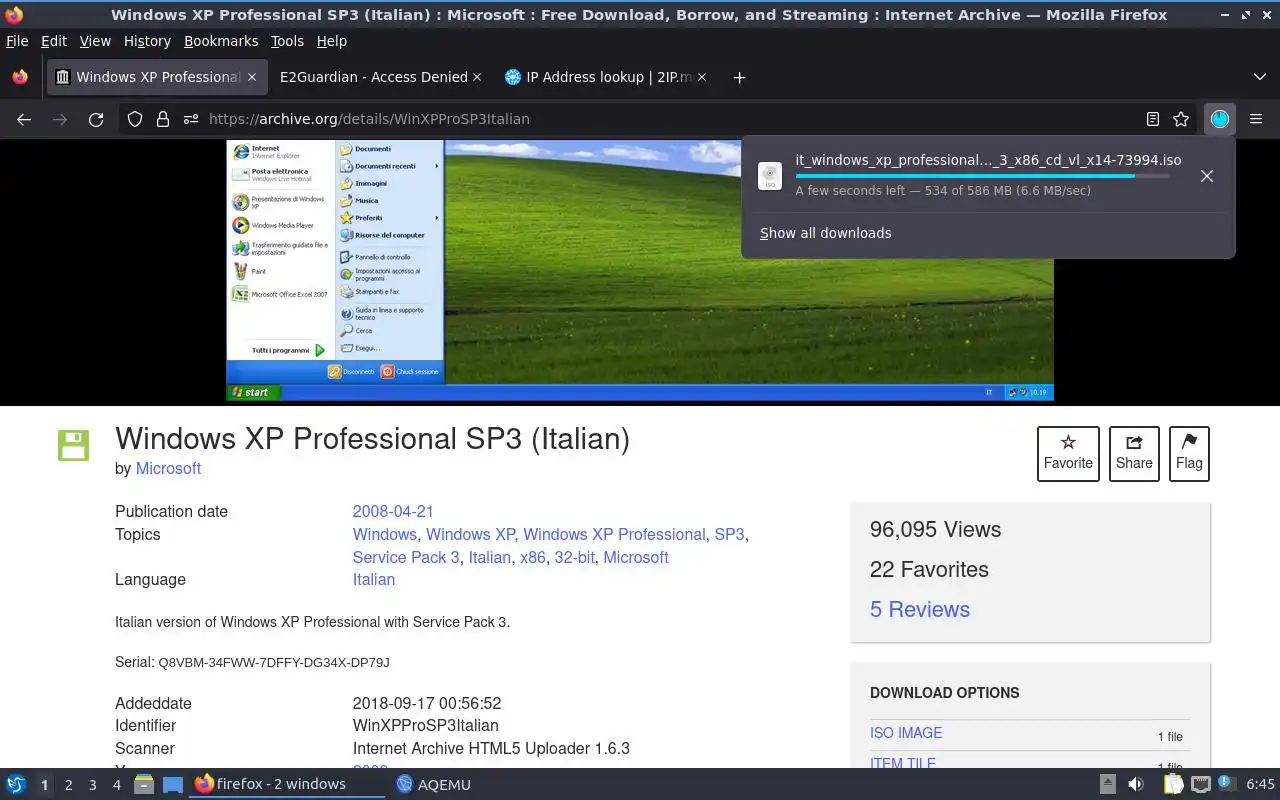Open file manager from the taskbar
The height and width of the screenshot is (800, 1280).
point(144,784)
